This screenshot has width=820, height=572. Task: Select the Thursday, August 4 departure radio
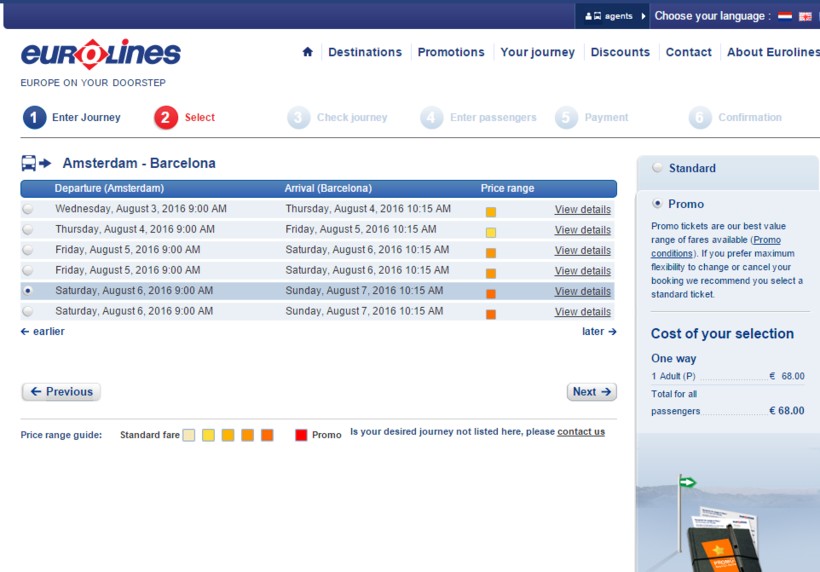pos(28,230)
